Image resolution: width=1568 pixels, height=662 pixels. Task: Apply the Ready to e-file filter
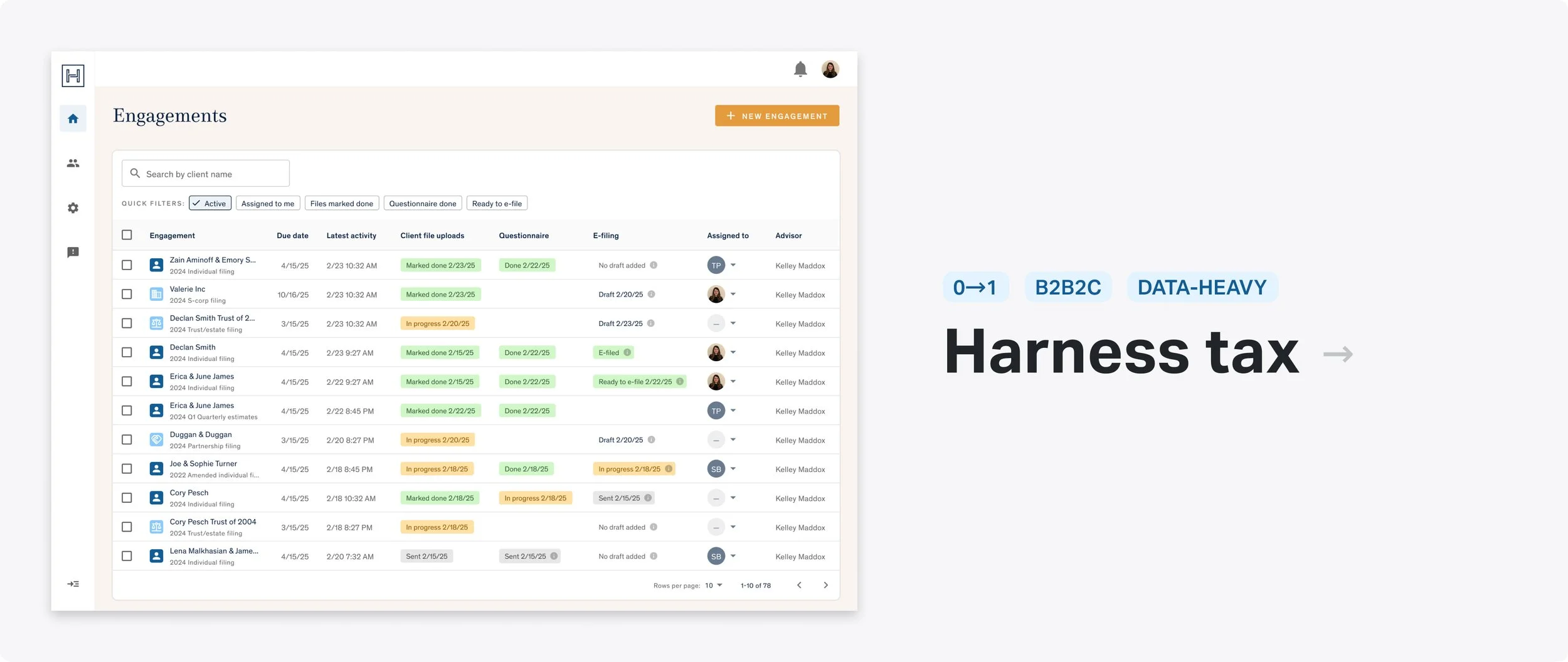coord(497,203)
